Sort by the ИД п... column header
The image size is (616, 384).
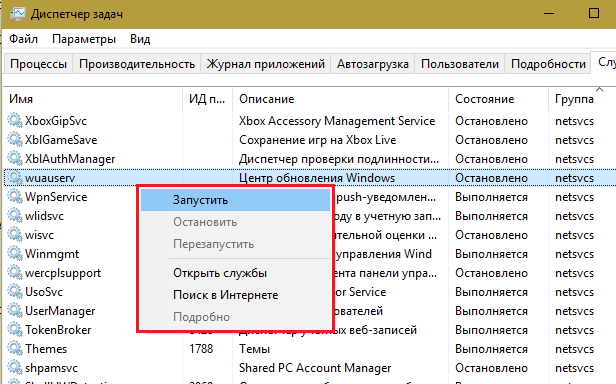(207, 99)
